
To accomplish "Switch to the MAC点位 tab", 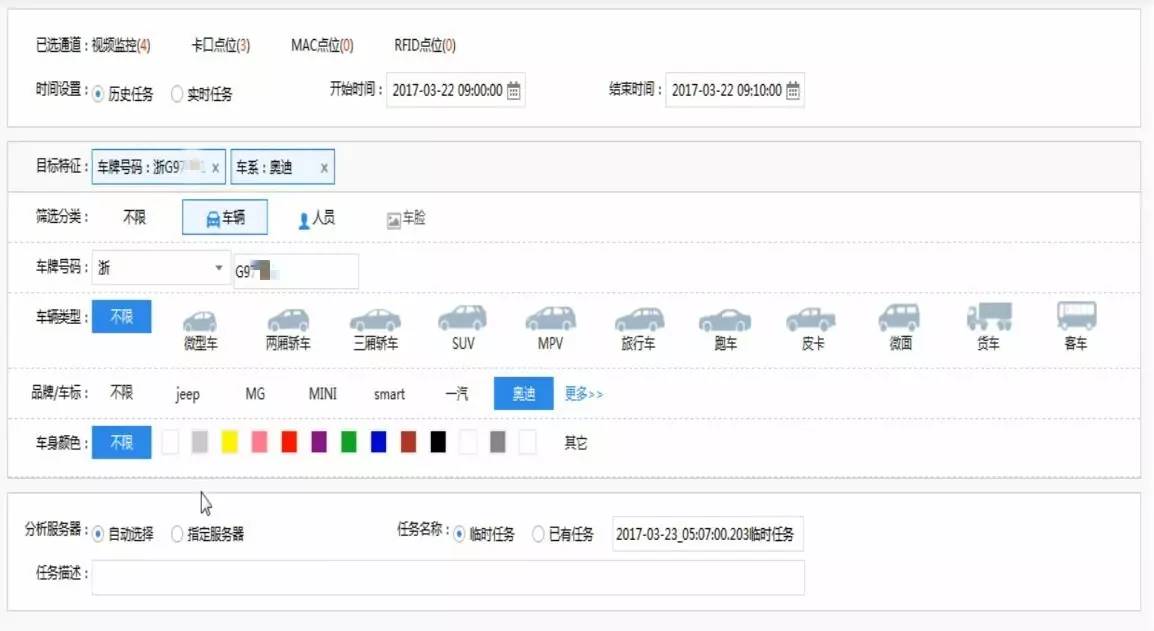I will tap(322, 45).
